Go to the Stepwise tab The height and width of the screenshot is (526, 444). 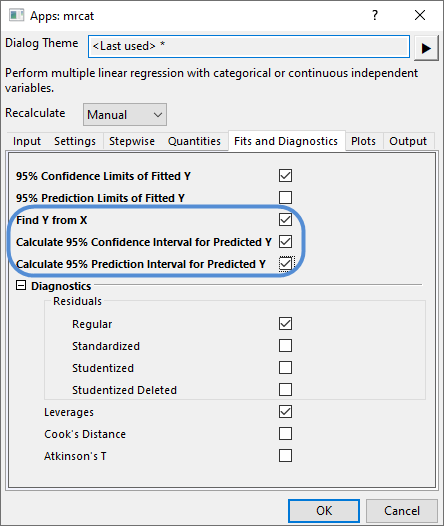(132, 141)
